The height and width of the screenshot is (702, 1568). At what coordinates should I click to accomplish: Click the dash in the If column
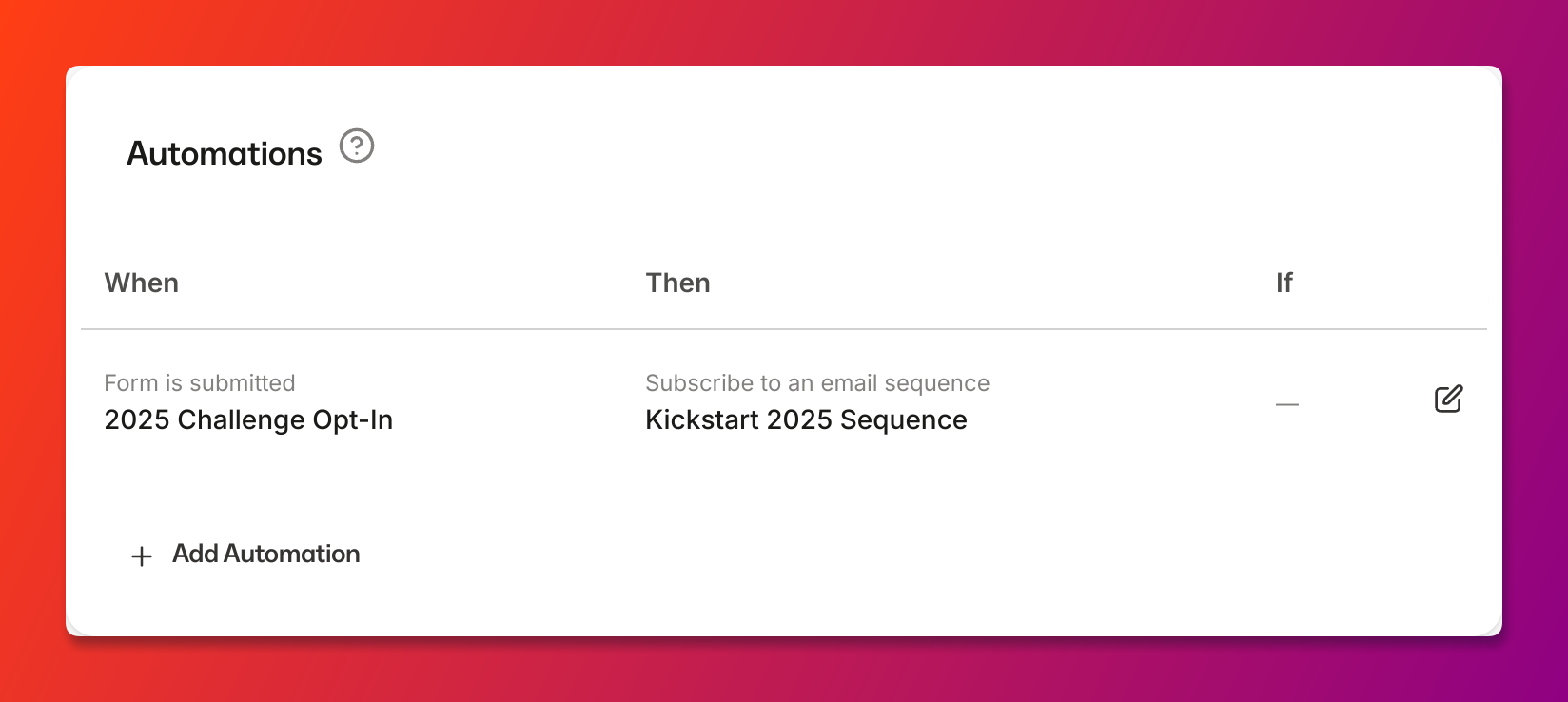1287,405
